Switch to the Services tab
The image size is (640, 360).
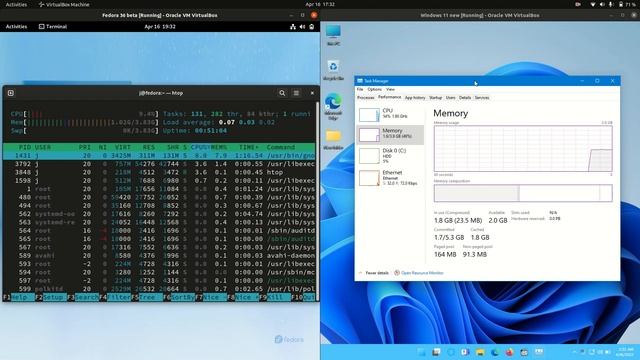pos(482,98)
